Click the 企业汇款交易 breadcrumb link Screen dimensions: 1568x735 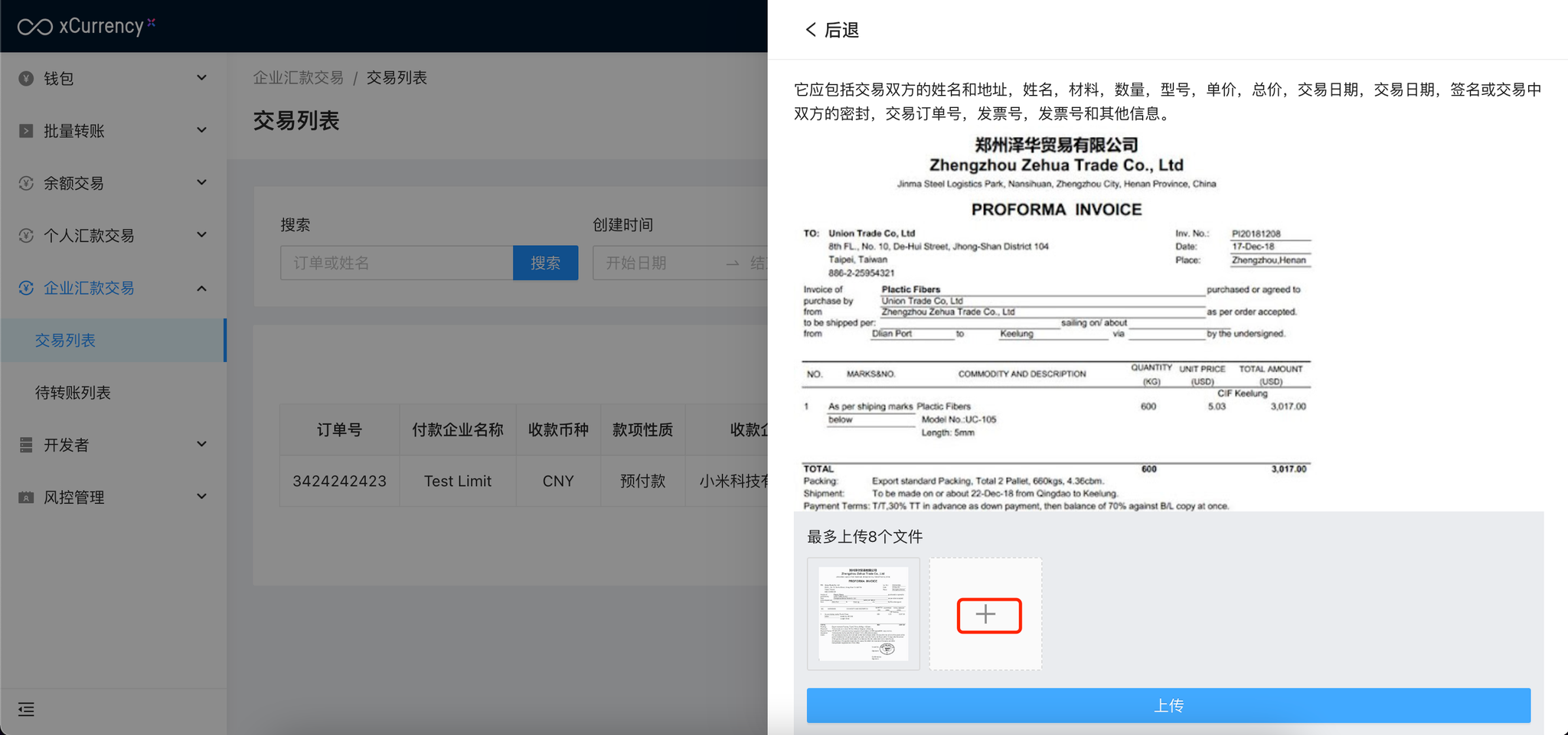click(299, 77)
